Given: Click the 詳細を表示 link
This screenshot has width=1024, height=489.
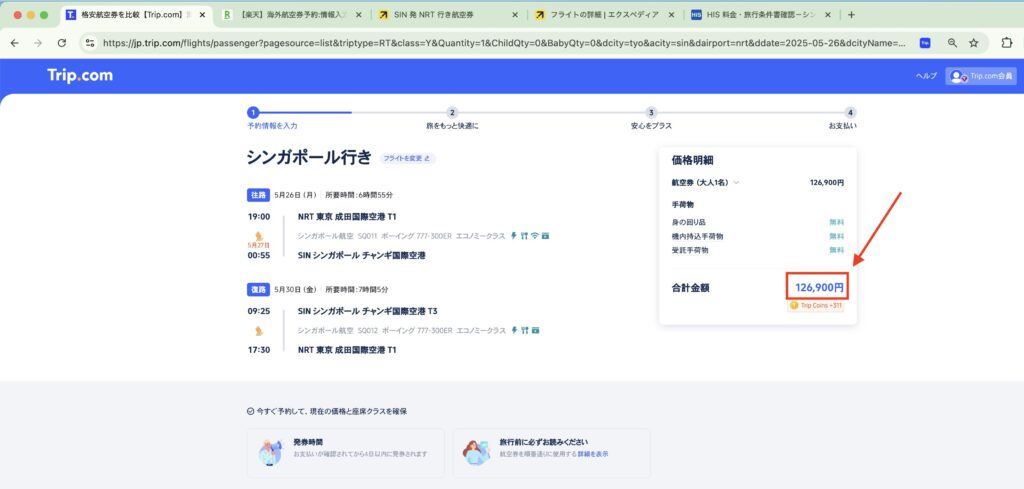Looking at the screenshot, I should [592, 454].
